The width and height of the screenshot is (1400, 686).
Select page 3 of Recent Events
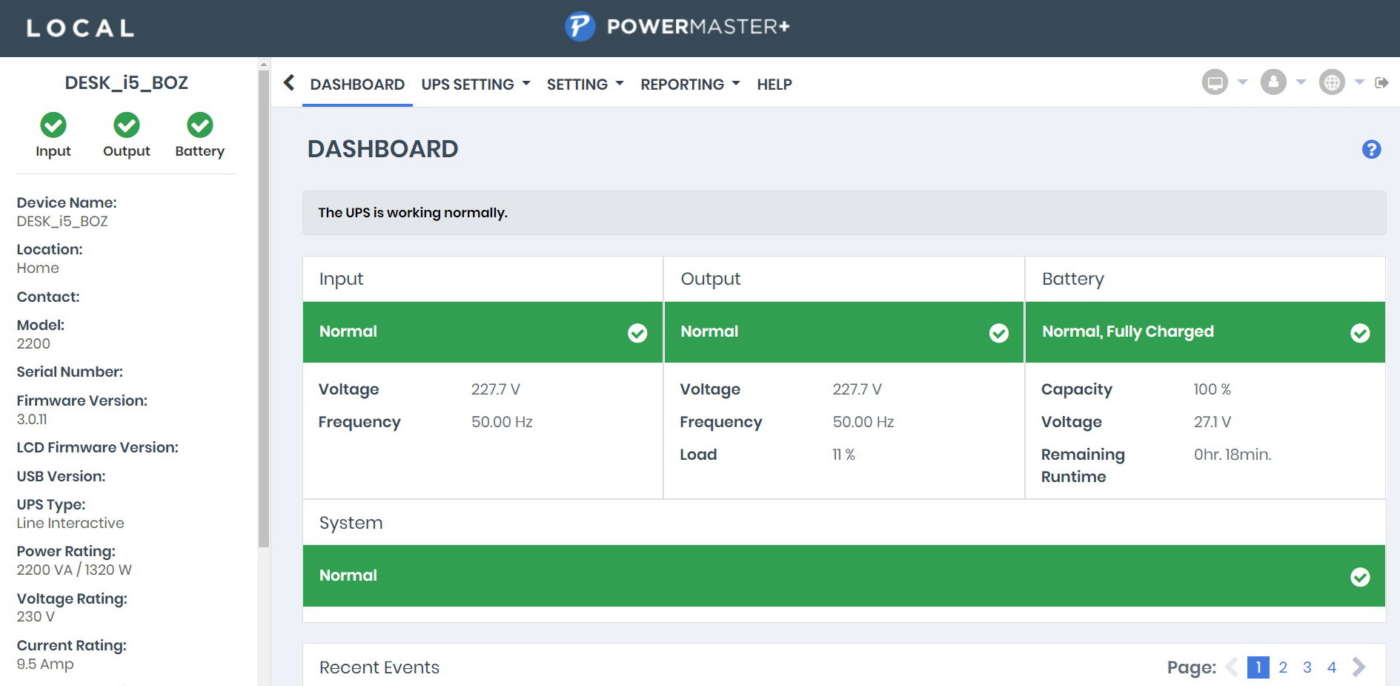[x=1307, y=667]
